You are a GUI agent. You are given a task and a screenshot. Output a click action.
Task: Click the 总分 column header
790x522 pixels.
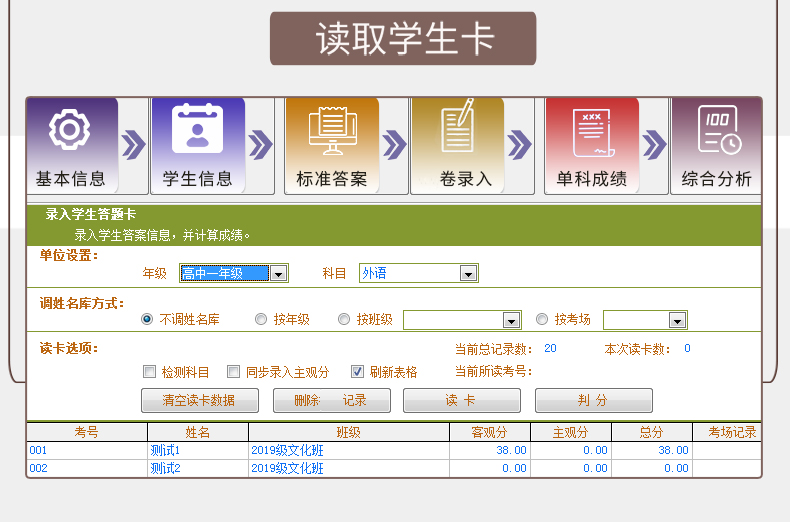[651, 432]
